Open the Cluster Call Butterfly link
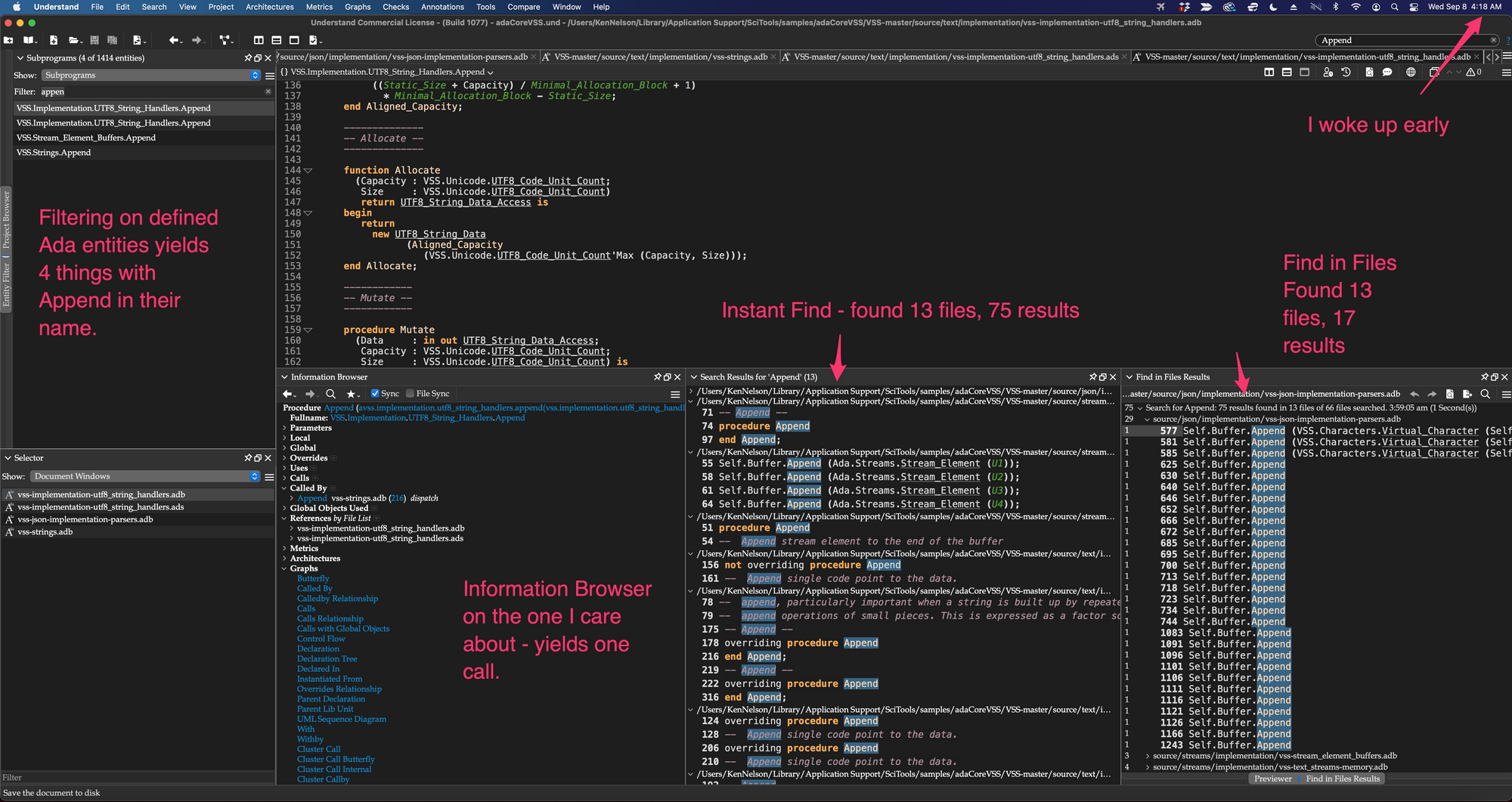The image size is (1512, 802). pyautogui.click(x=336, y=759)
